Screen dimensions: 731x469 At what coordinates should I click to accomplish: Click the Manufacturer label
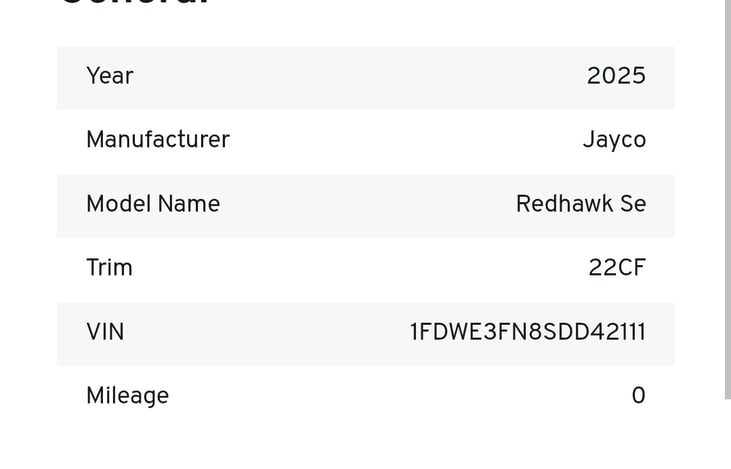[158, 139]
